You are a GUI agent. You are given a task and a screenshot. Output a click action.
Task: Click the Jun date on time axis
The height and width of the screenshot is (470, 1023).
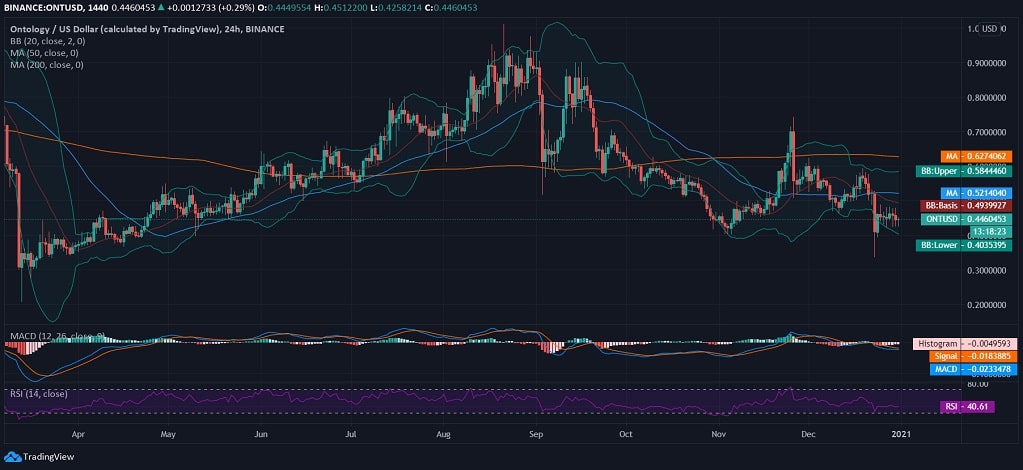pos(260,433)
